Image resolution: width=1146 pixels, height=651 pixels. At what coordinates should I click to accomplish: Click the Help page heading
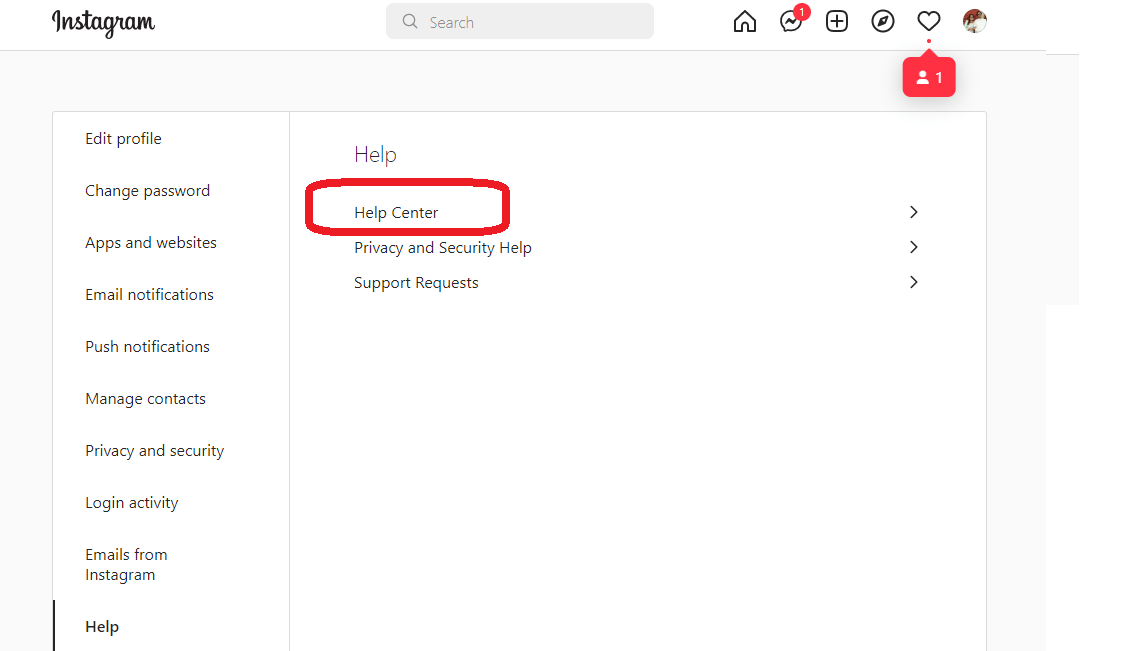(x=376, y=155)
